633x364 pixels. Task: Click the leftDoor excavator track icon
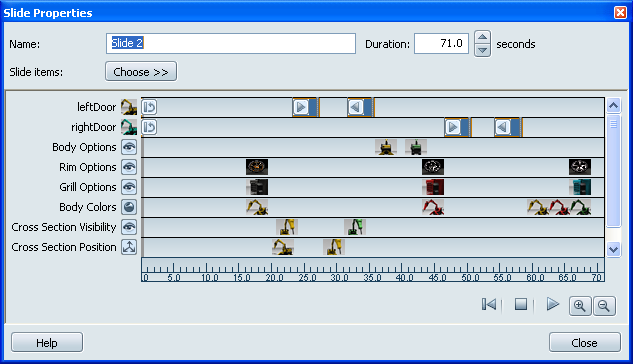pos(129,107)
